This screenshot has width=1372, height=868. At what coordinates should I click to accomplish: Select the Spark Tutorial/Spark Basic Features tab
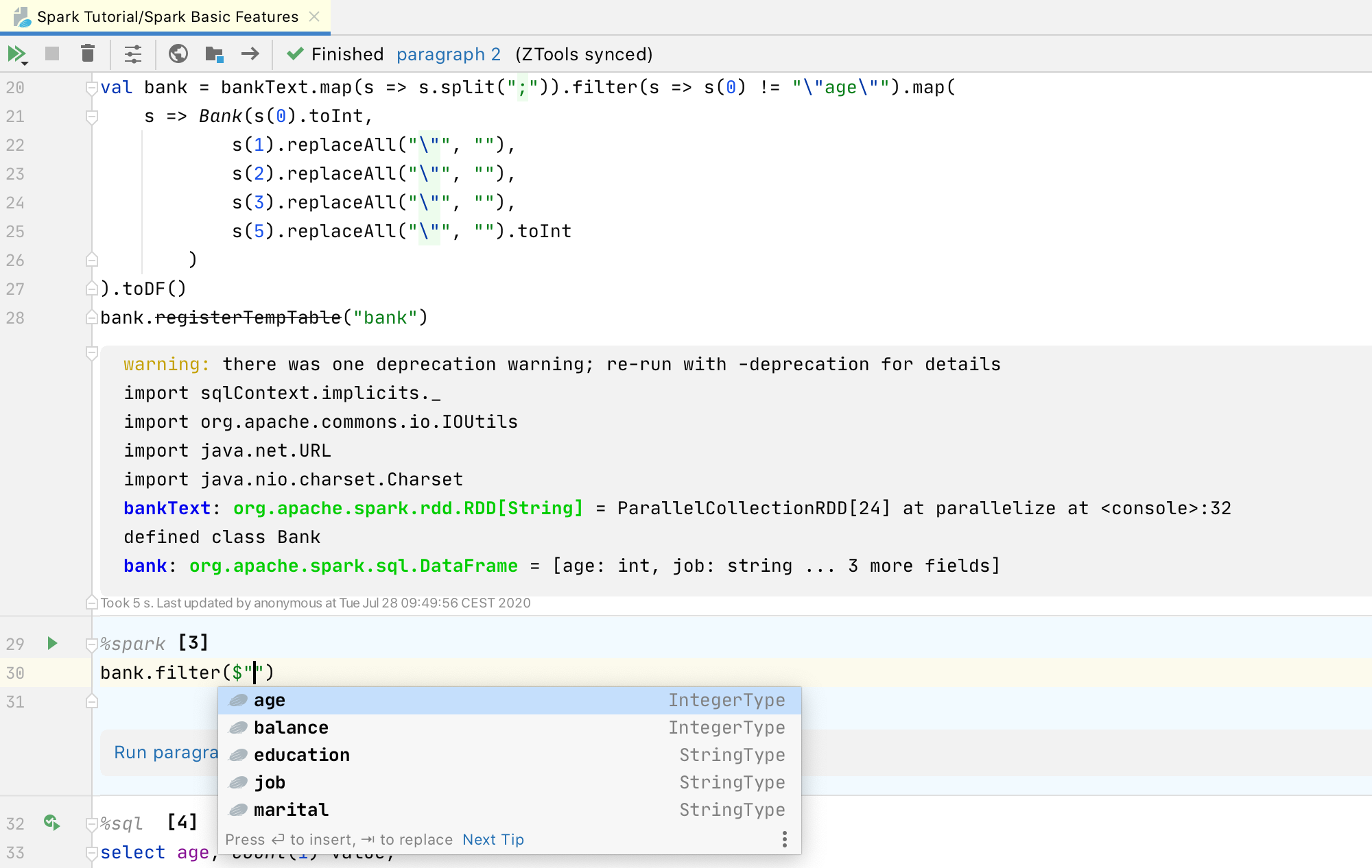(x=165, y=16)
